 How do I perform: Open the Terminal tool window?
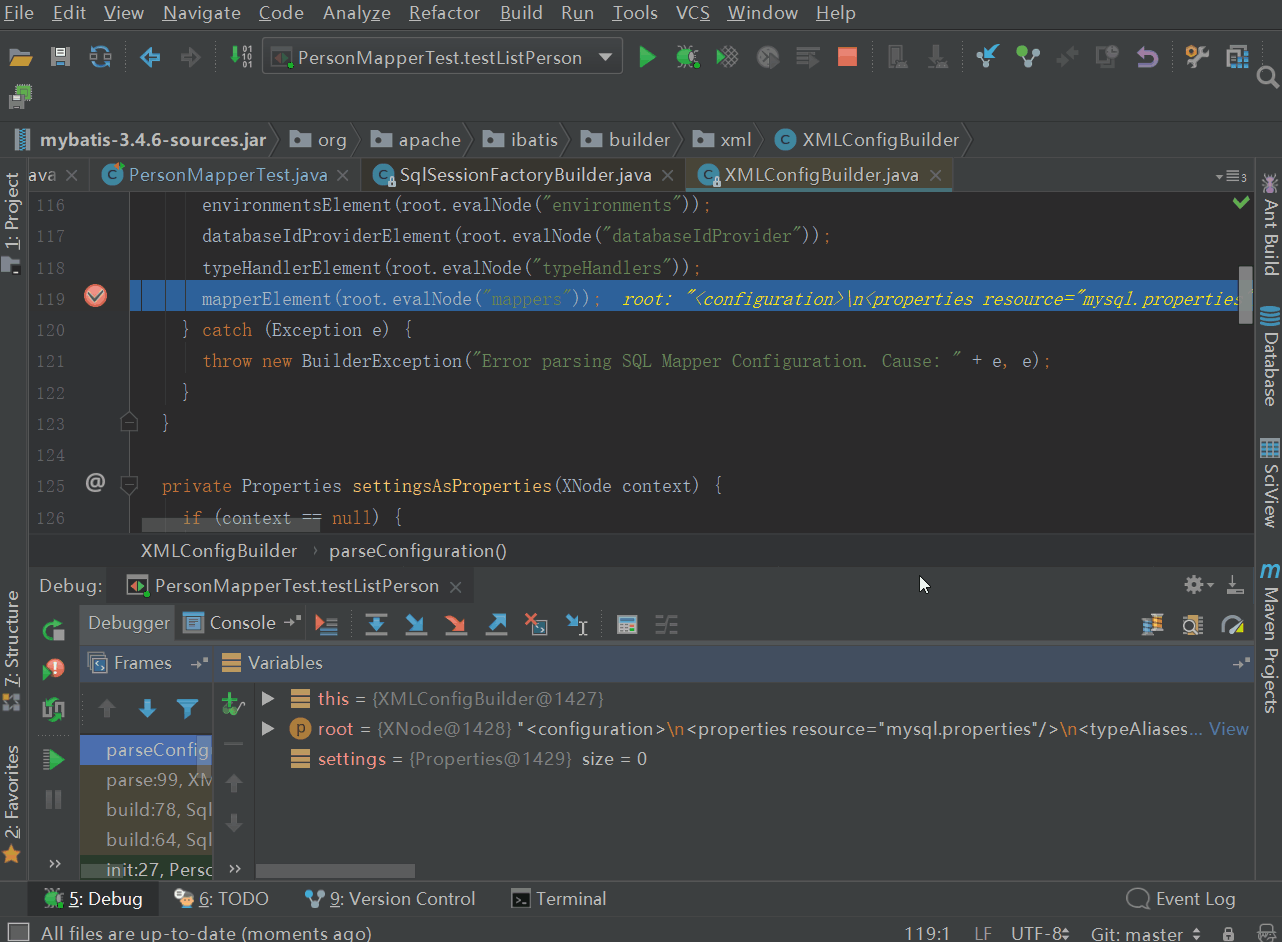[559, 899]
